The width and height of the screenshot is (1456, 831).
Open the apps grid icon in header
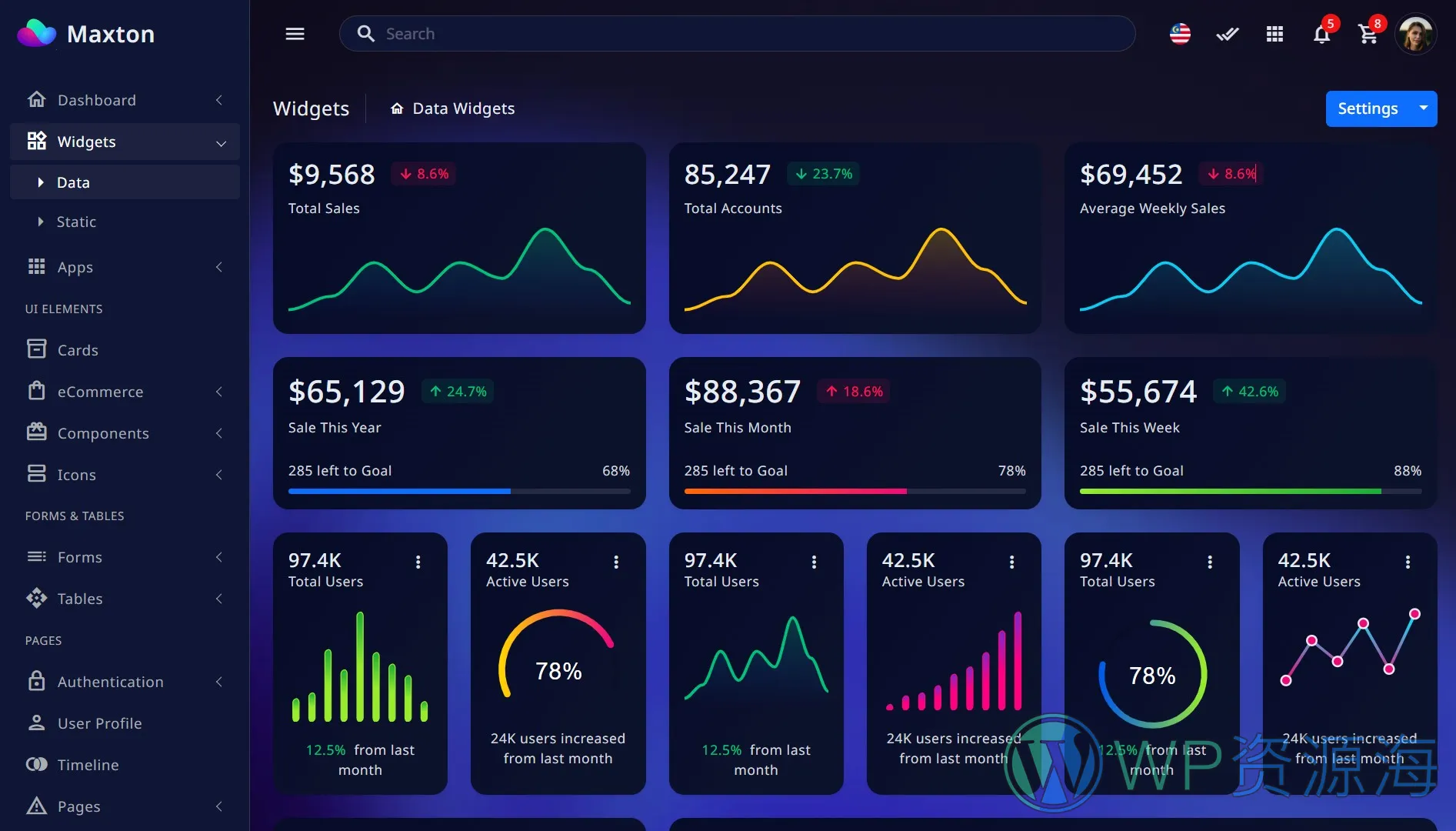pyautogui.click(x=1274, y=34)
